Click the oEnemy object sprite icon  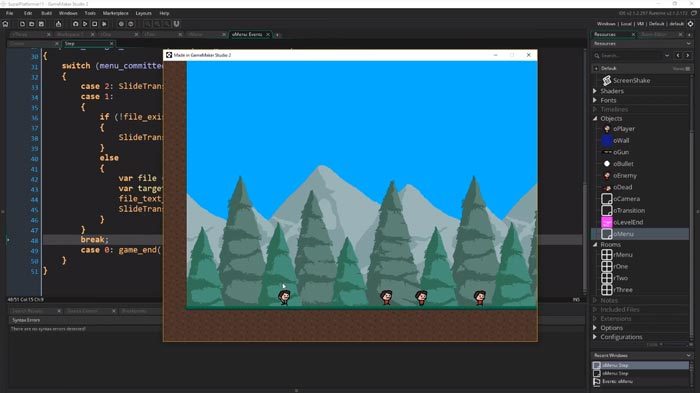click(607, 176)
